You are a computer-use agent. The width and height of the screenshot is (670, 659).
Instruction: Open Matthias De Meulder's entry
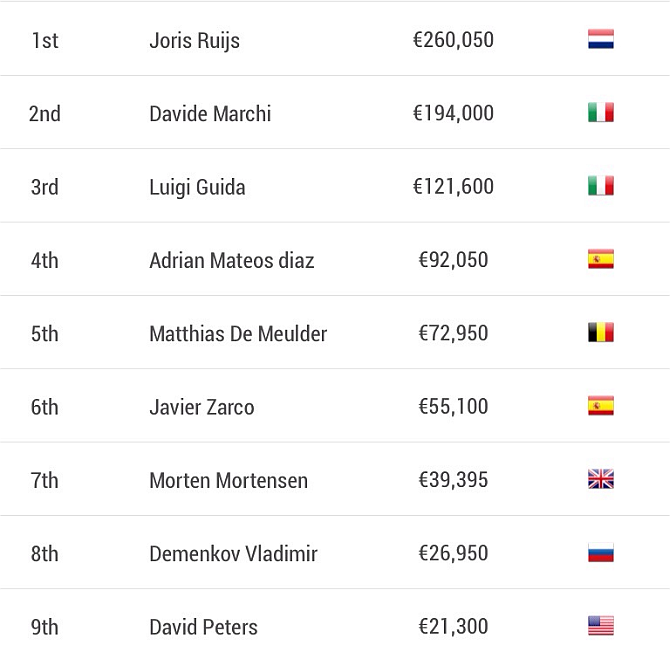click(238, 334)
